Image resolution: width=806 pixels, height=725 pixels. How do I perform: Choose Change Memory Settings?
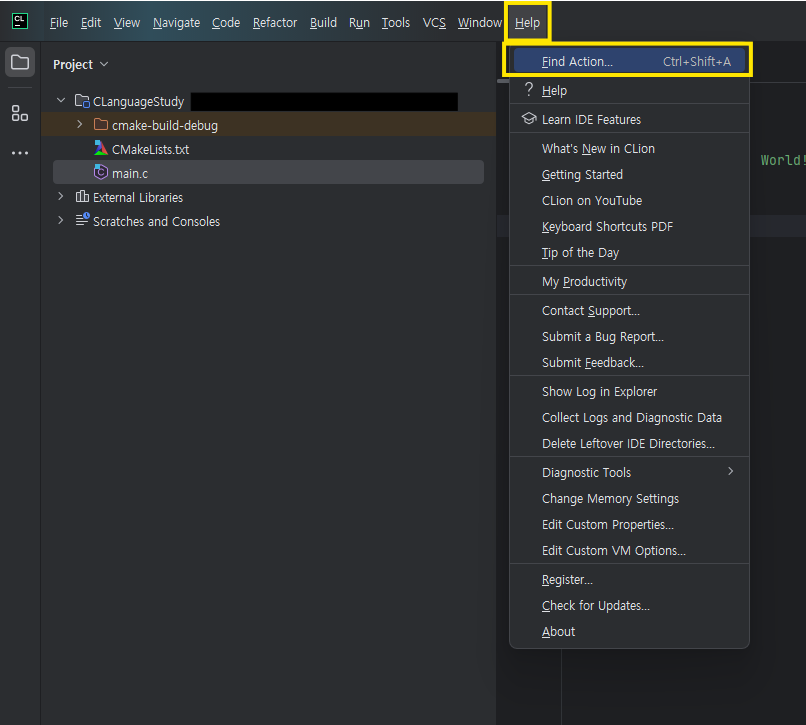pos(629,498)
